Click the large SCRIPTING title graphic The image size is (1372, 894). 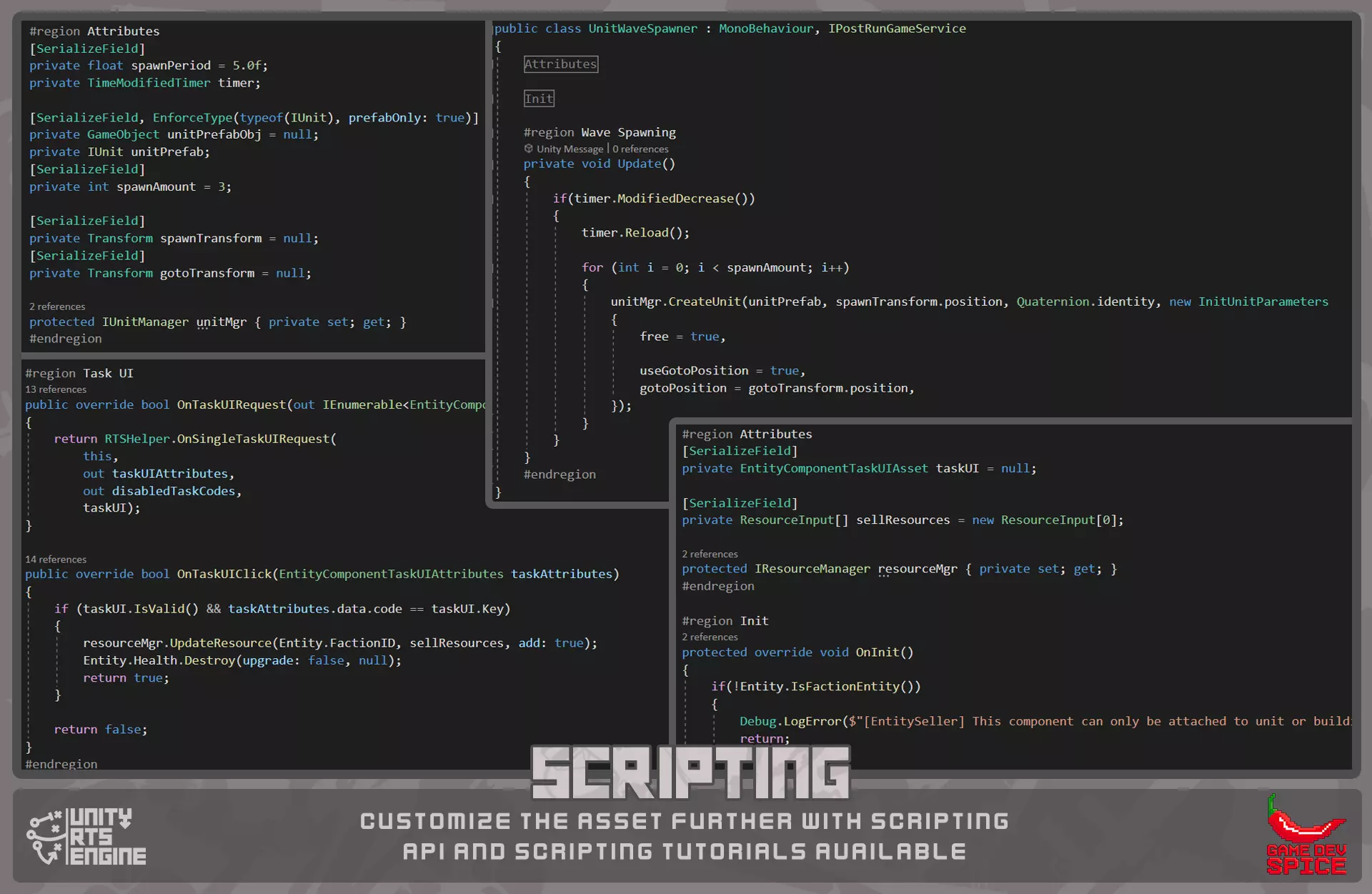(690, 773)
